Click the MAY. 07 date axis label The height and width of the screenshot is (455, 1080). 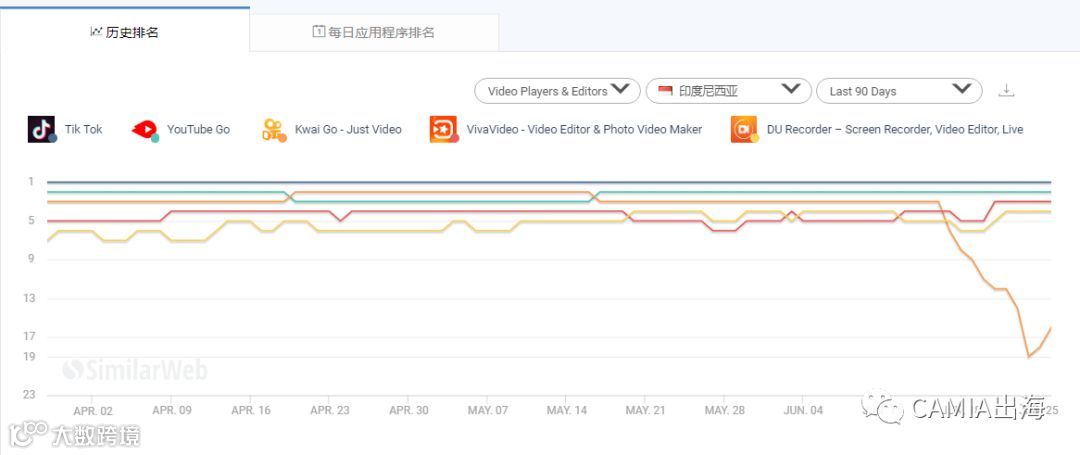[488, 410]
